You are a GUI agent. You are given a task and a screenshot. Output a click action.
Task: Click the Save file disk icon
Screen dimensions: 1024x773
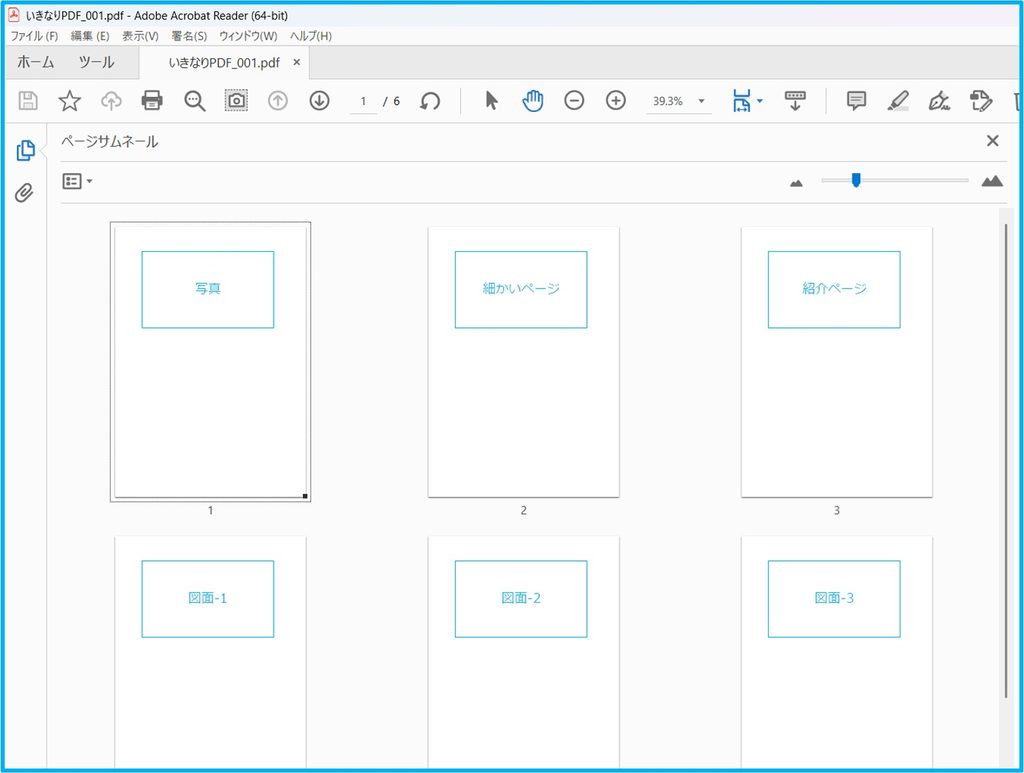point(28,101)
